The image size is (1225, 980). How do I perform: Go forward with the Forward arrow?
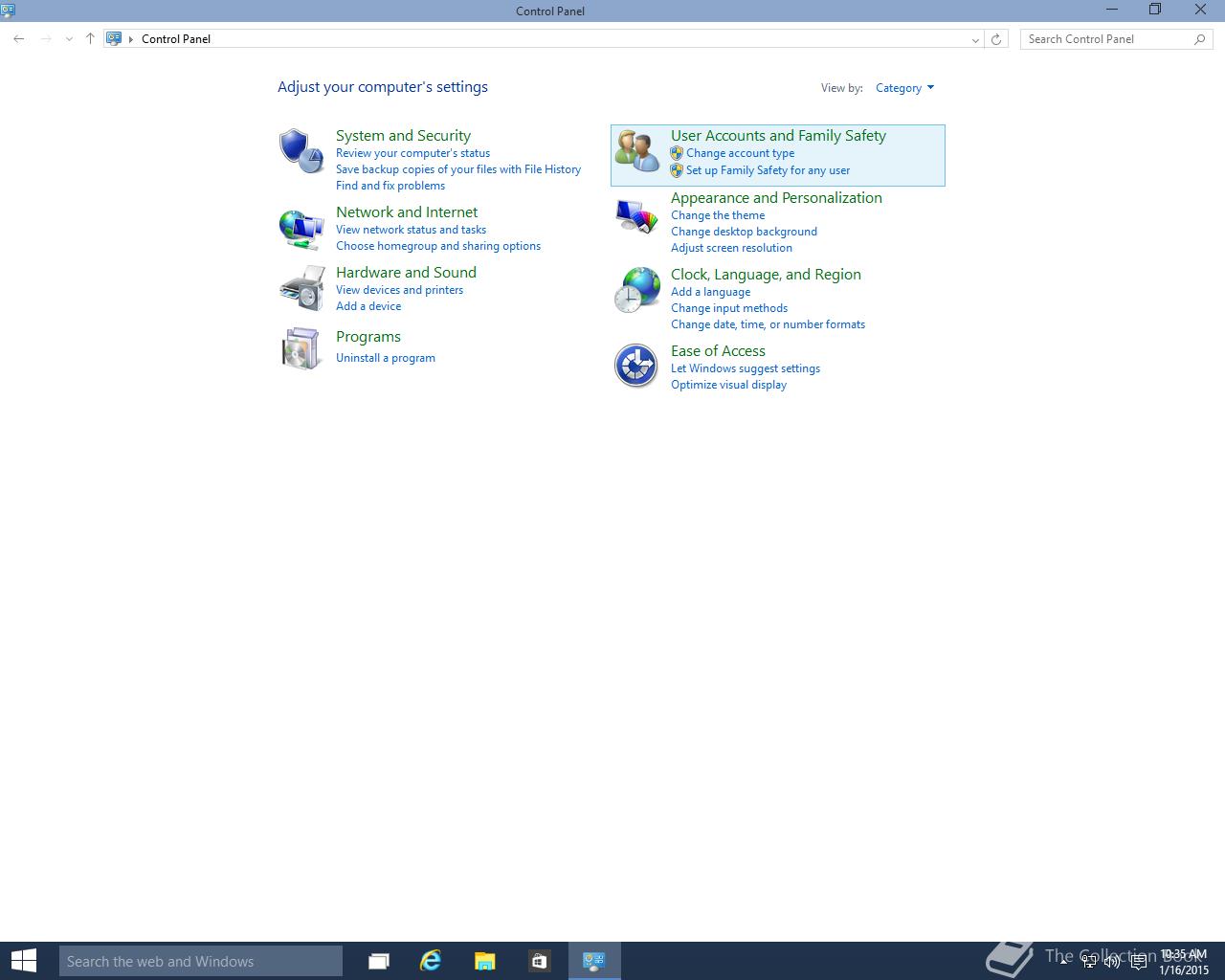tap(46, 39)
